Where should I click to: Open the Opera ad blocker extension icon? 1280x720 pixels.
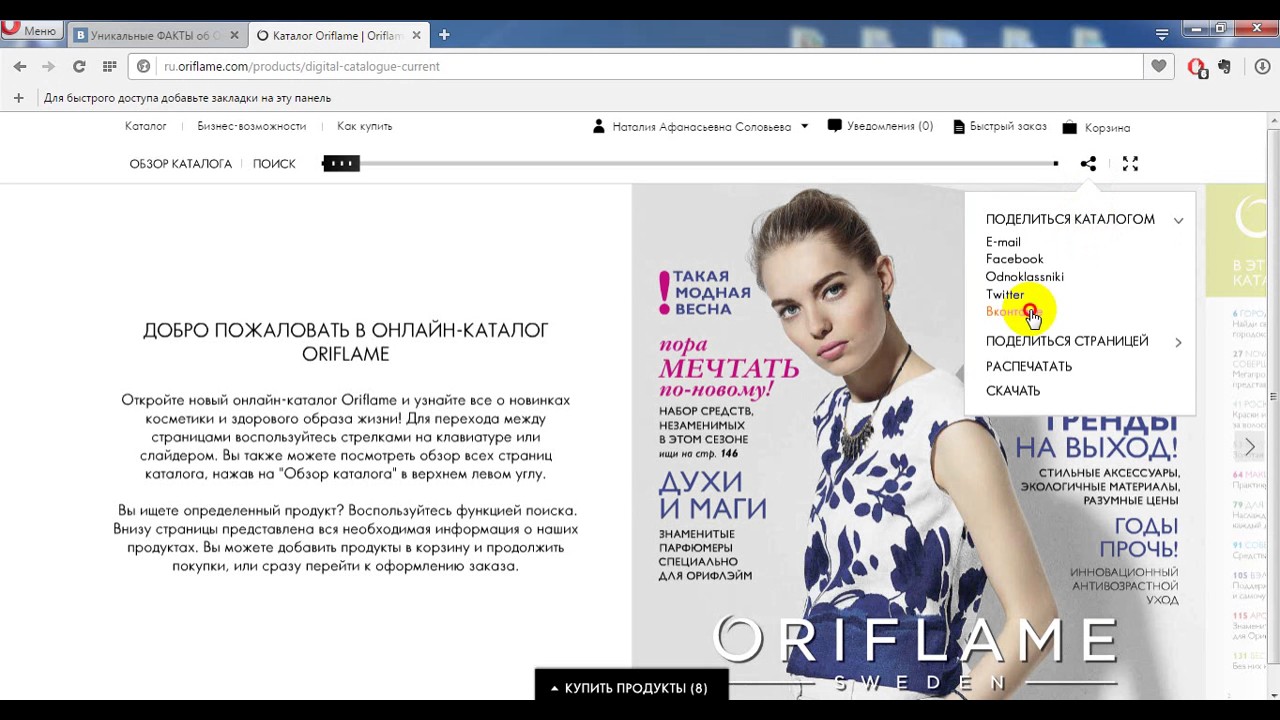coord(1196,67)
